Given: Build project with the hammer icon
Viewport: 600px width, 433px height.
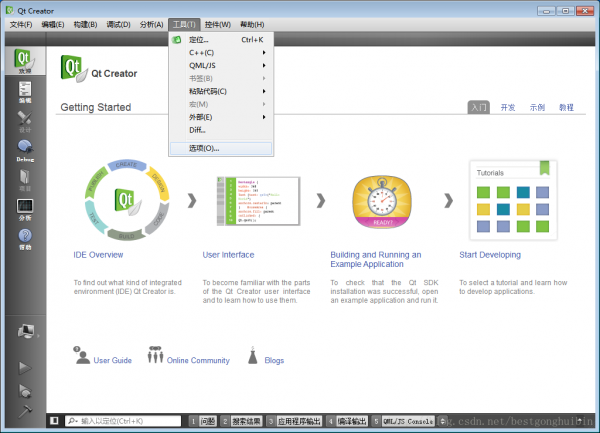Looking at the screenshot, I should coord(25,411).
